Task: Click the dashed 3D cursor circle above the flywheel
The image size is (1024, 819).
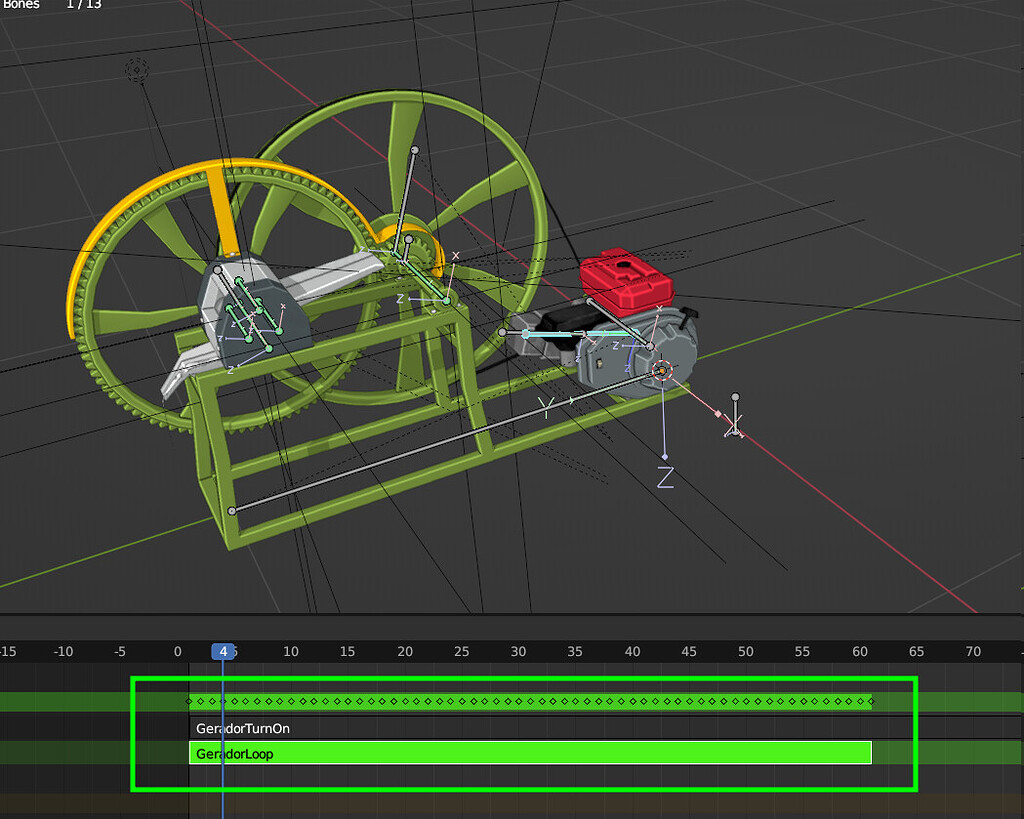Action: click(135, 70)
